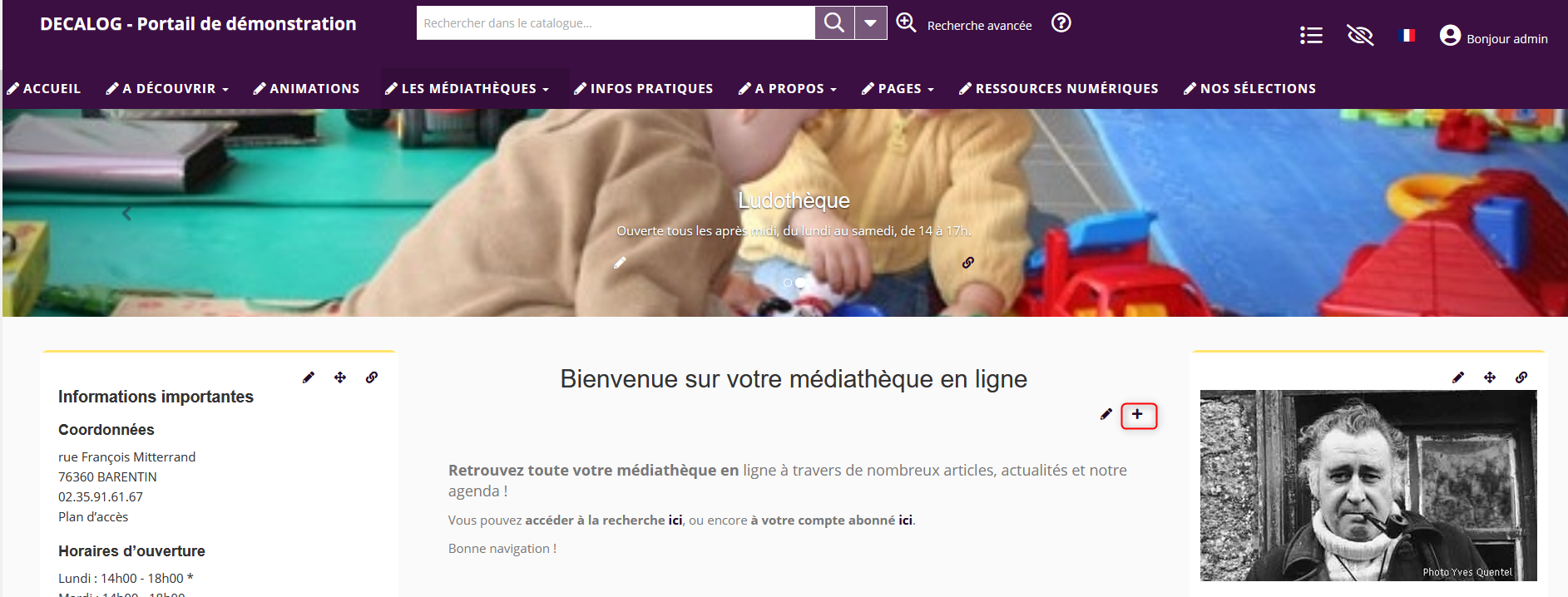The image size is (1568, 597).
Task: Expand the search options dropdown arrow
Action: tap(870, 22)
